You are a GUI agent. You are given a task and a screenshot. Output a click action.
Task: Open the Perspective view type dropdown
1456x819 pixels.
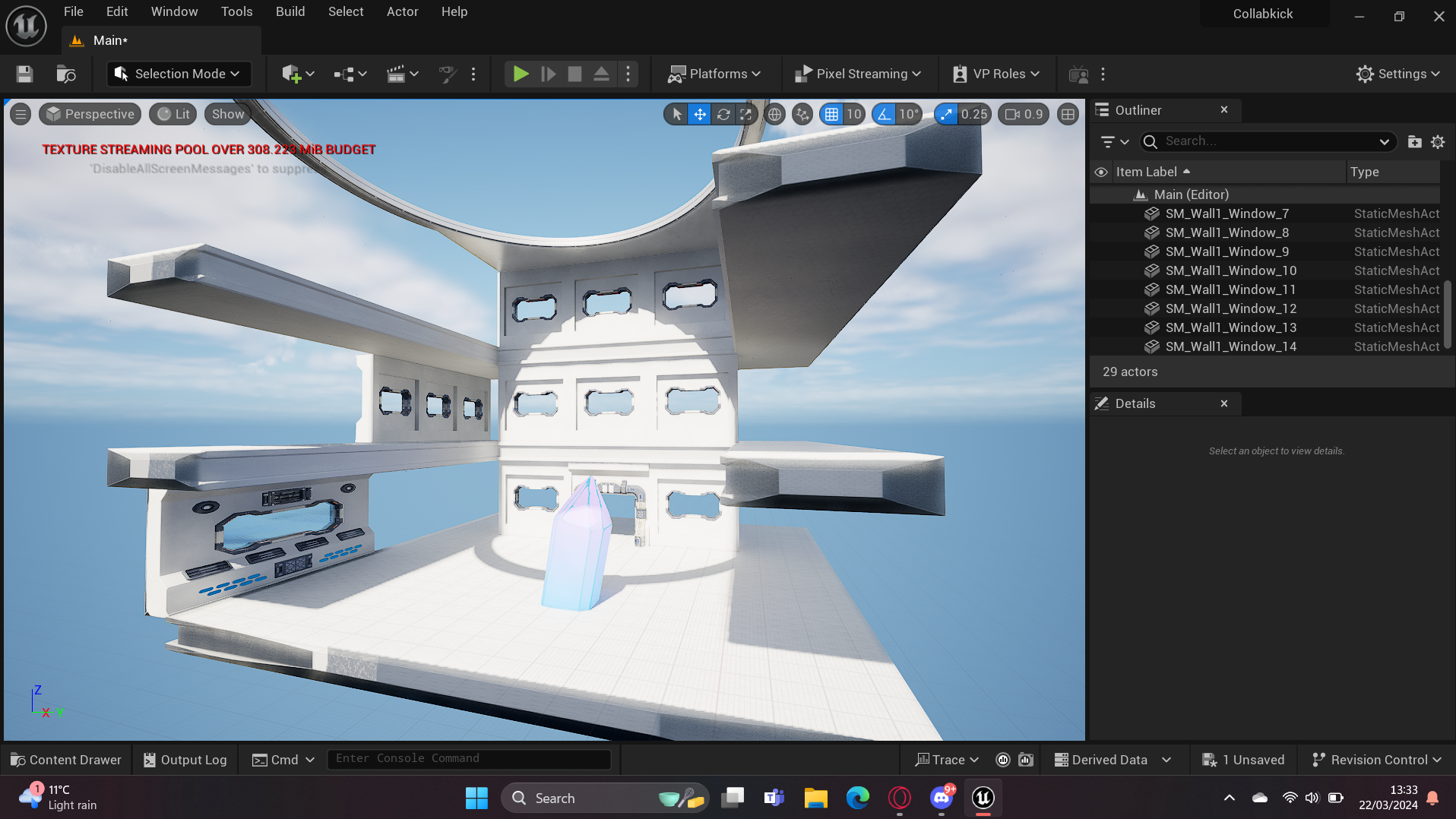click(x=90, y=114)
